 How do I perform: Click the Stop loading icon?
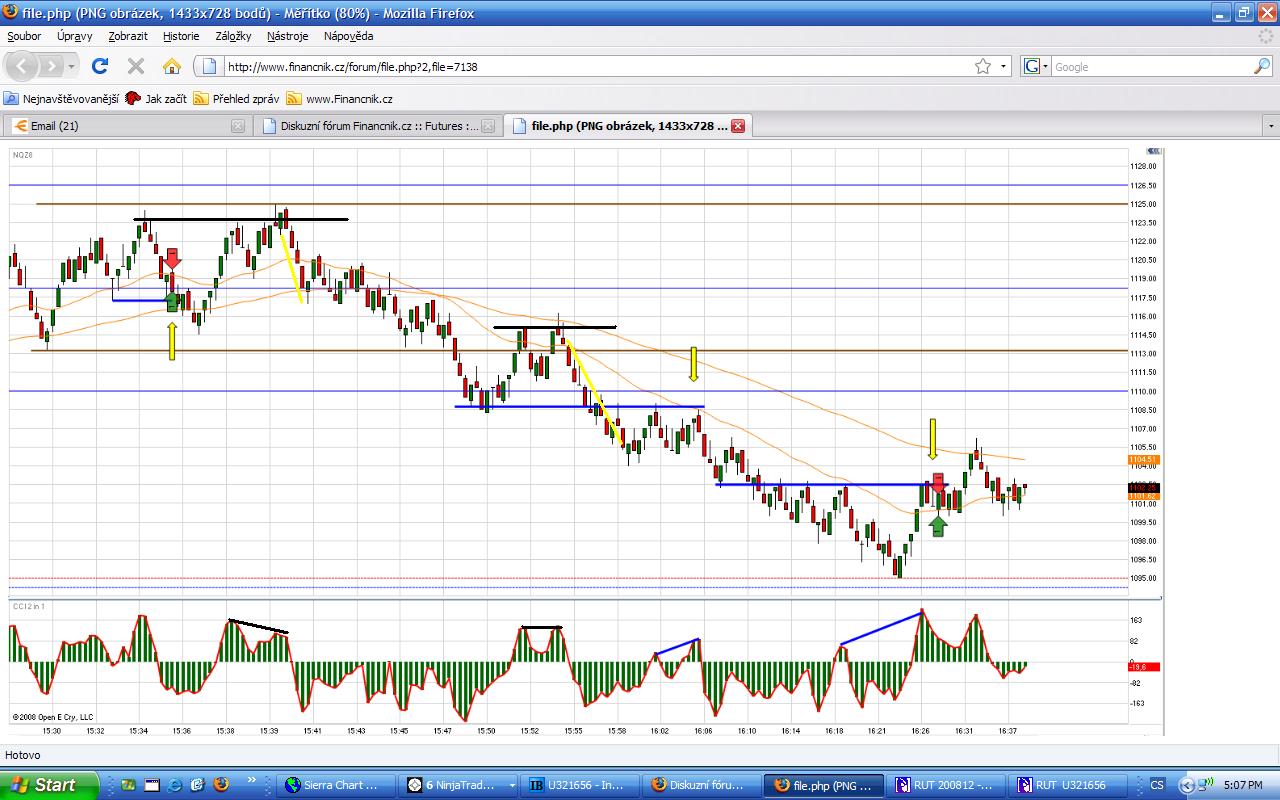[136, 67]
